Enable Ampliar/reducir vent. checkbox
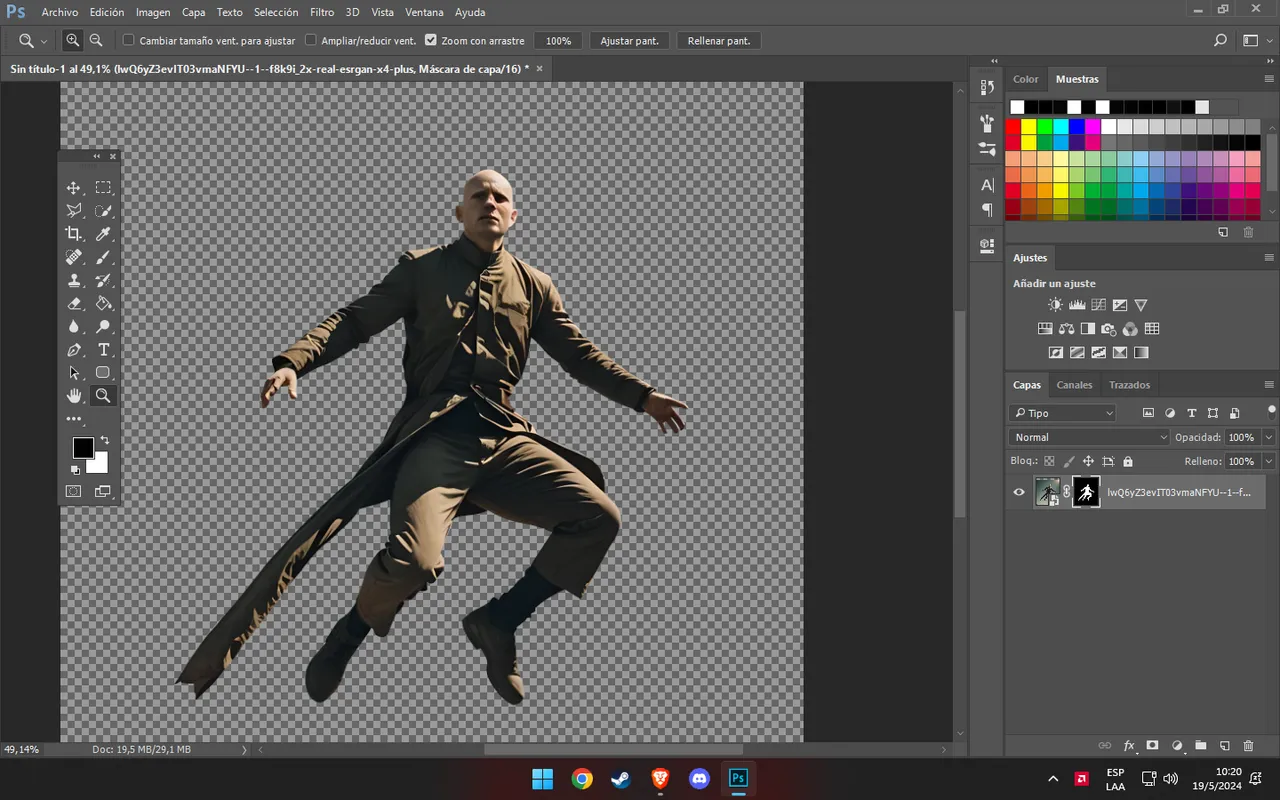This screenshot has height=800, width=1280. point(311,40)
